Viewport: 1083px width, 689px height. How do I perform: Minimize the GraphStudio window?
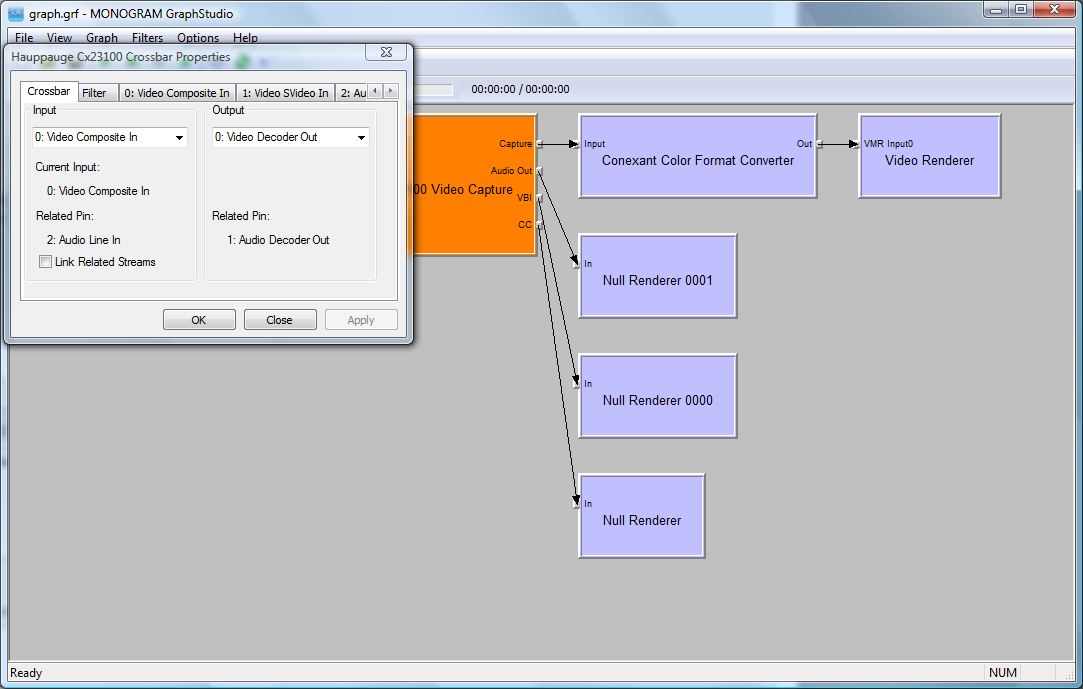pos(996,10)
